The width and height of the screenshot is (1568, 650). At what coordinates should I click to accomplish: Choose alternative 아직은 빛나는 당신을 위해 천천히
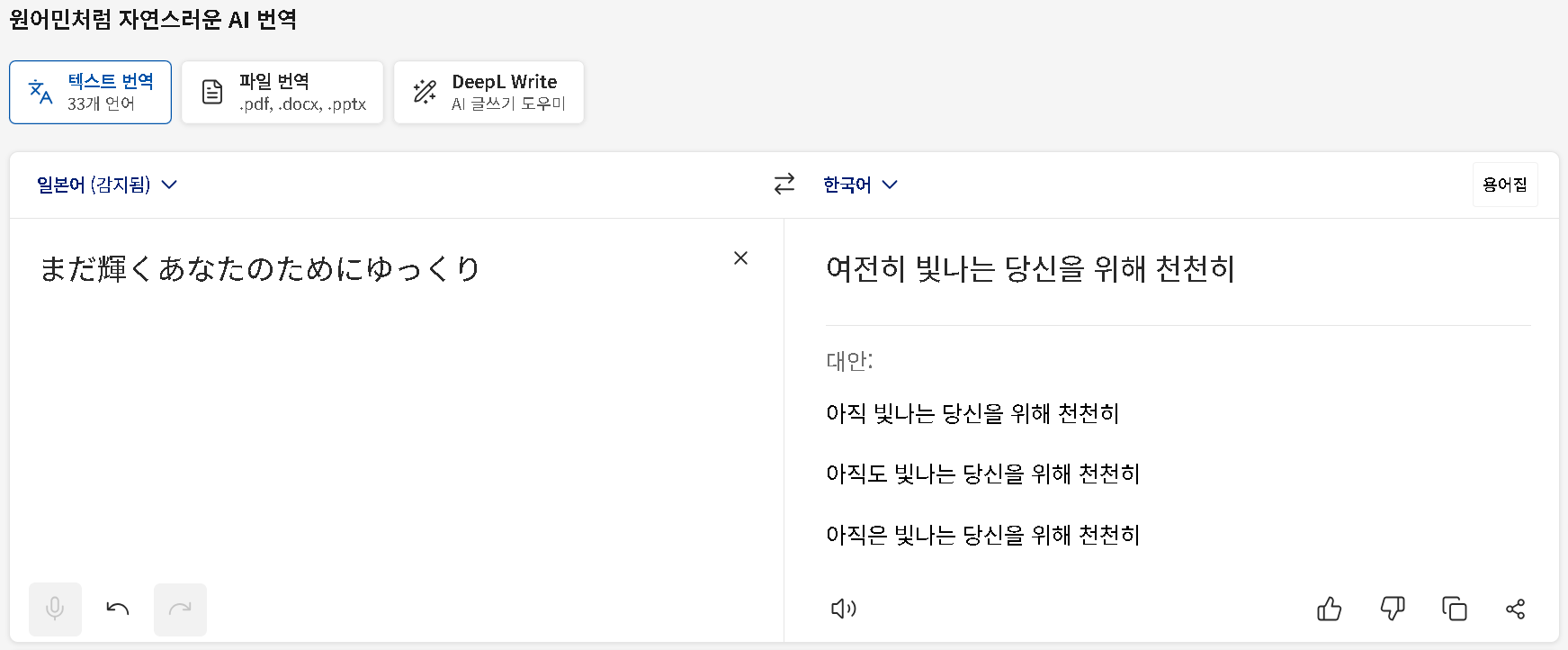click(x=982, y=535)
